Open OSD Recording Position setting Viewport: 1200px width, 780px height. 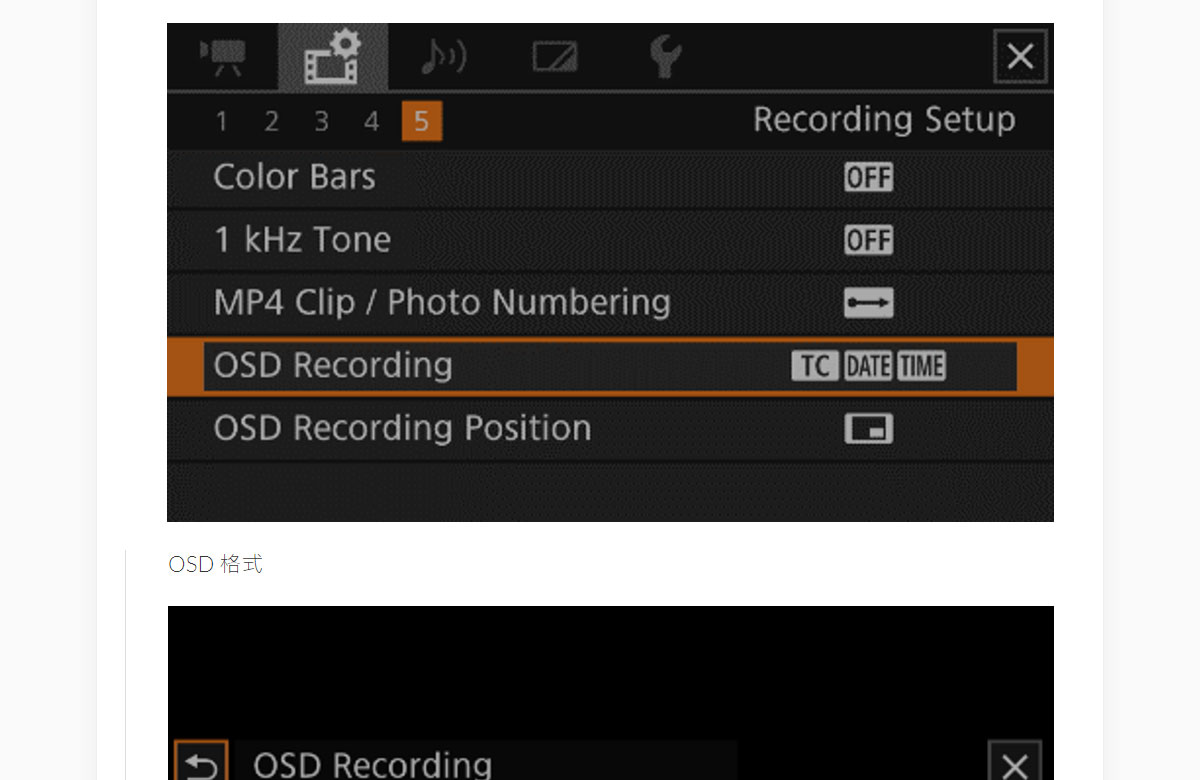[x=402, y=429]
